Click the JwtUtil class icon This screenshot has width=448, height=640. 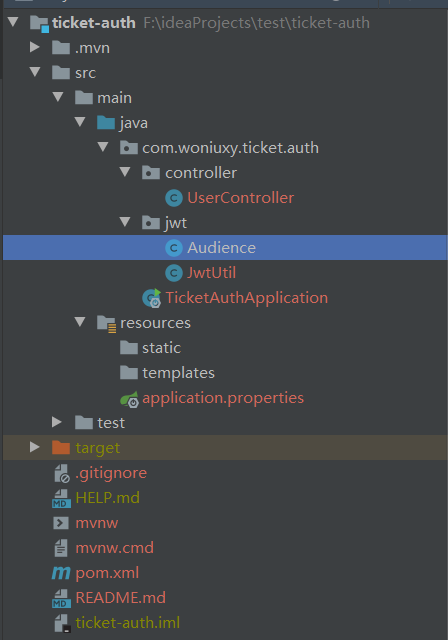pyautogui.click(x=174, y=273)
